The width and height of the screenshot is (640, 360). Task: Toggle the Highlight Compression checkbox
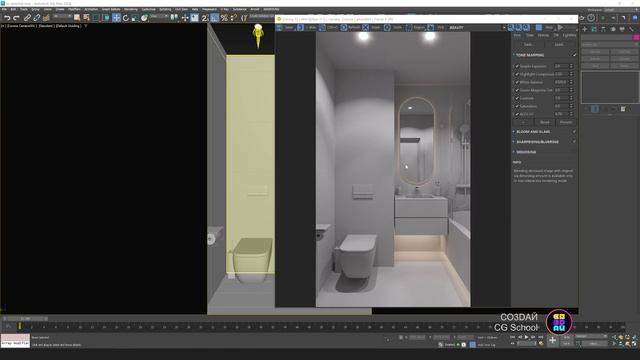(517, 74)
